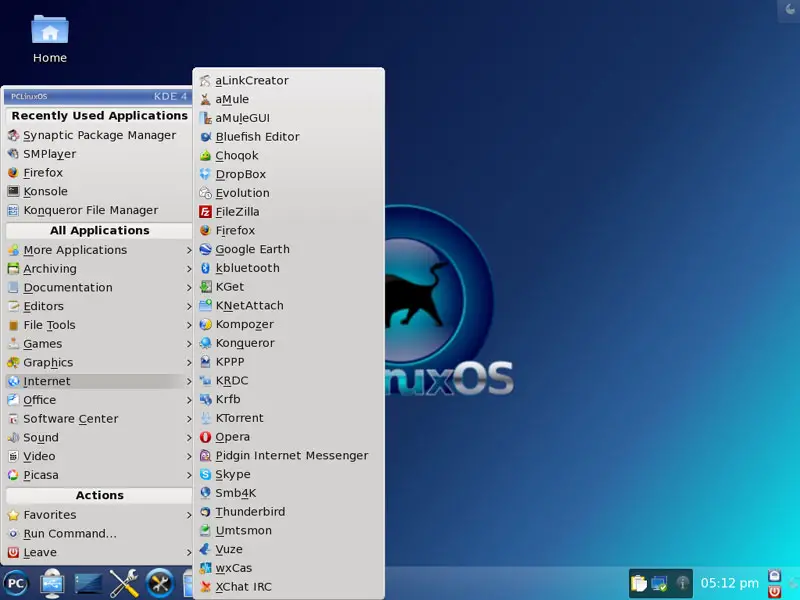The width and height of the screenshot is (800, 600).
Task: Start kbluetooth icon
Action: (x=205, y=268)
